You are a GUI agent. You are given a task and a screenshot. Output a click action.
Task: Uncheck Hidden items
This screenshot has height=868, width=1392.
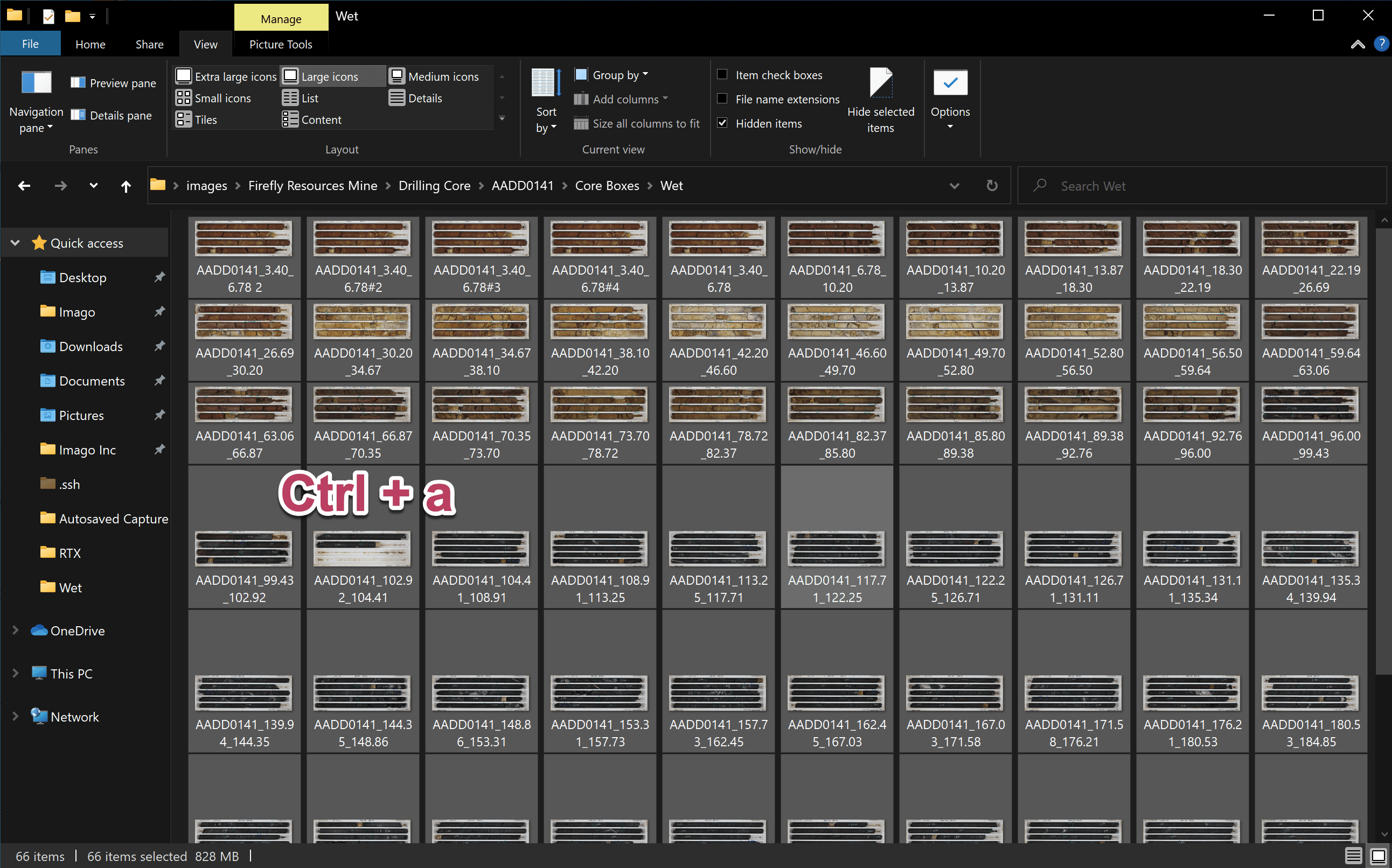coord(722,123)
